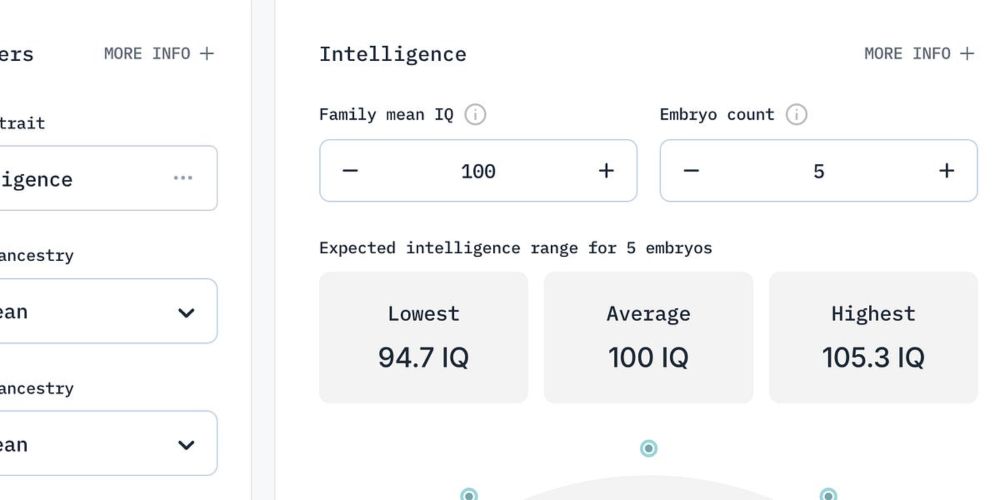
Task: Select the left embryo marker dot on the chart
Action: (x=469, y=495)
